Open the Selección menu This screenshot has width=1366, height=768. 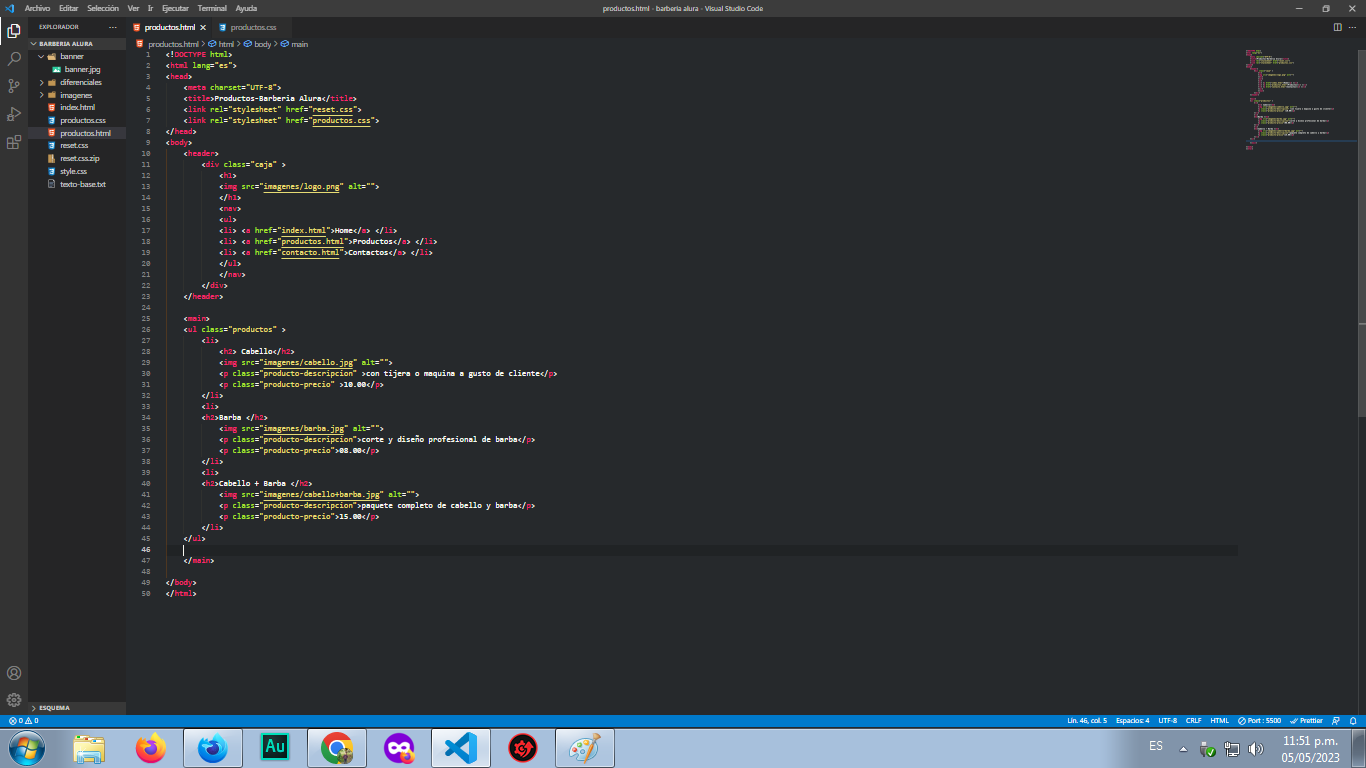coord(103,8)
